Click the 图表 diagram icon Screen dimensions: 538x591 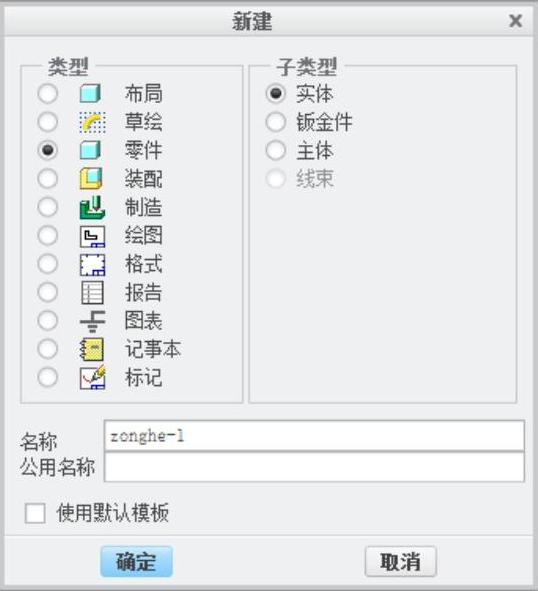(x=92, y=321)
